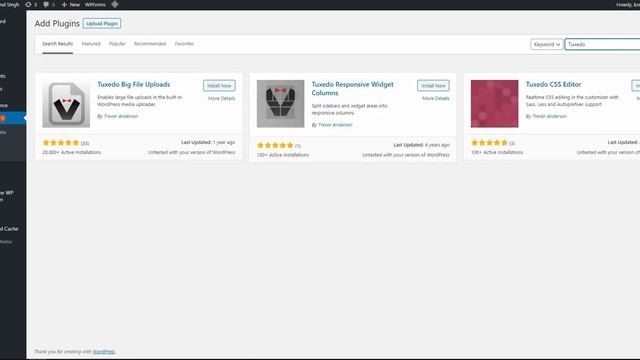Open Trevor Anderson link under Tuxedo CSS Editor
This screenshot has width=640, height=360.
click(x=549, y=116)
